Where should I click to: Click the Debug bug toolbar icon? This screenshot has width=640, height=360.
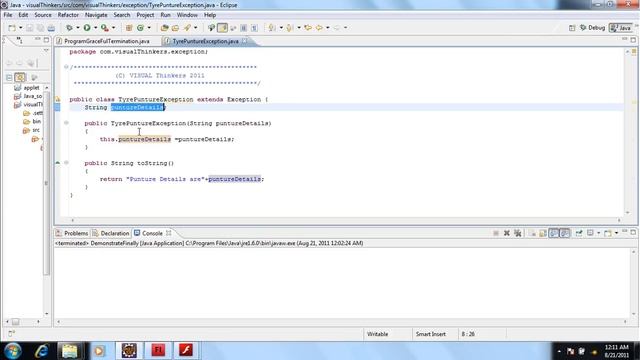tap(69, 28)
